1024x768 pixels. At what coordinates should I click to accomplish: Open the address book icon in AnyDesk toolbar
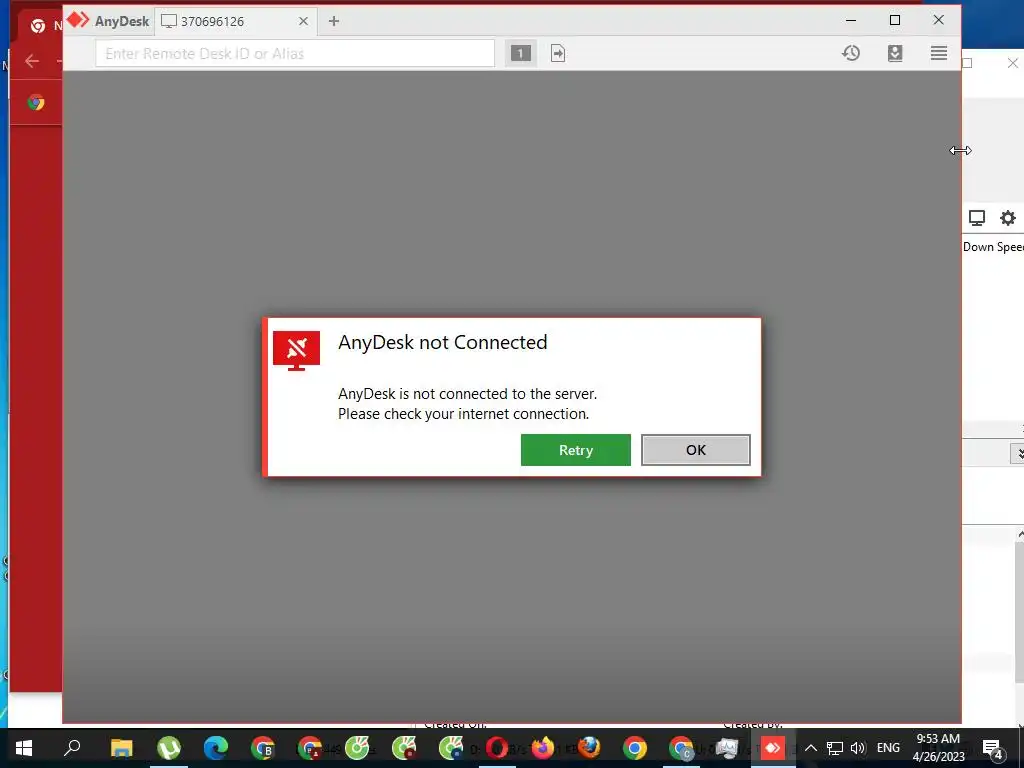tap(895, 54)
